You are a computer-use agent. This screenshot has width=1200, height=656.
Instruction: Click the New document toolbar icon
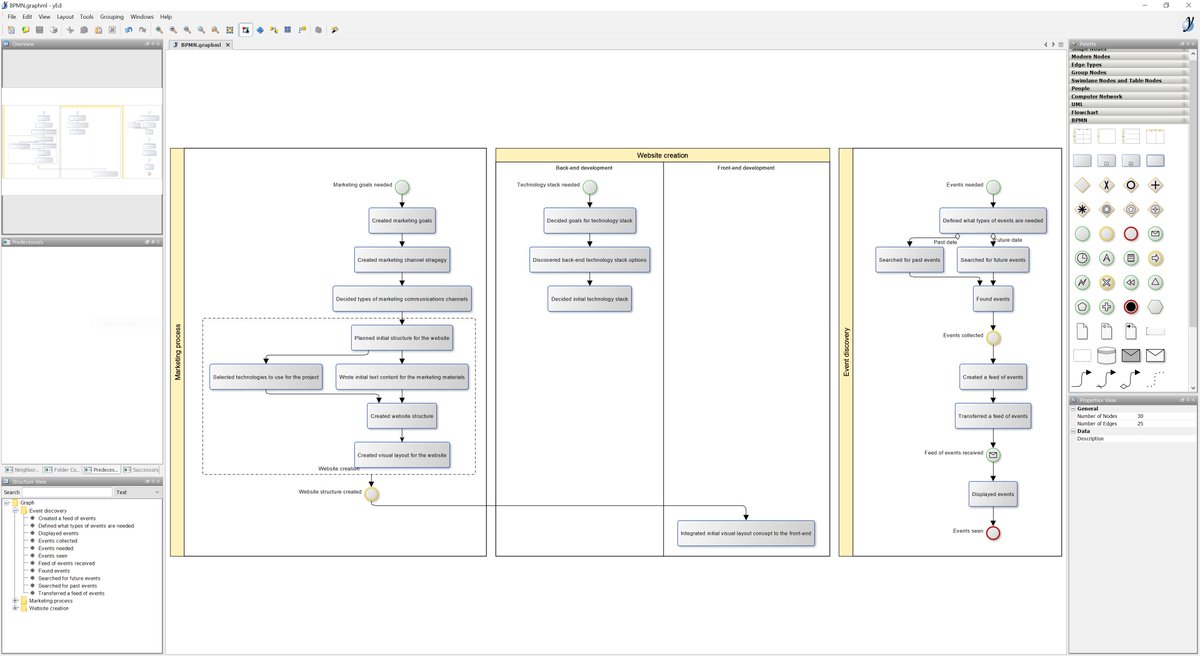coord(10,30)
